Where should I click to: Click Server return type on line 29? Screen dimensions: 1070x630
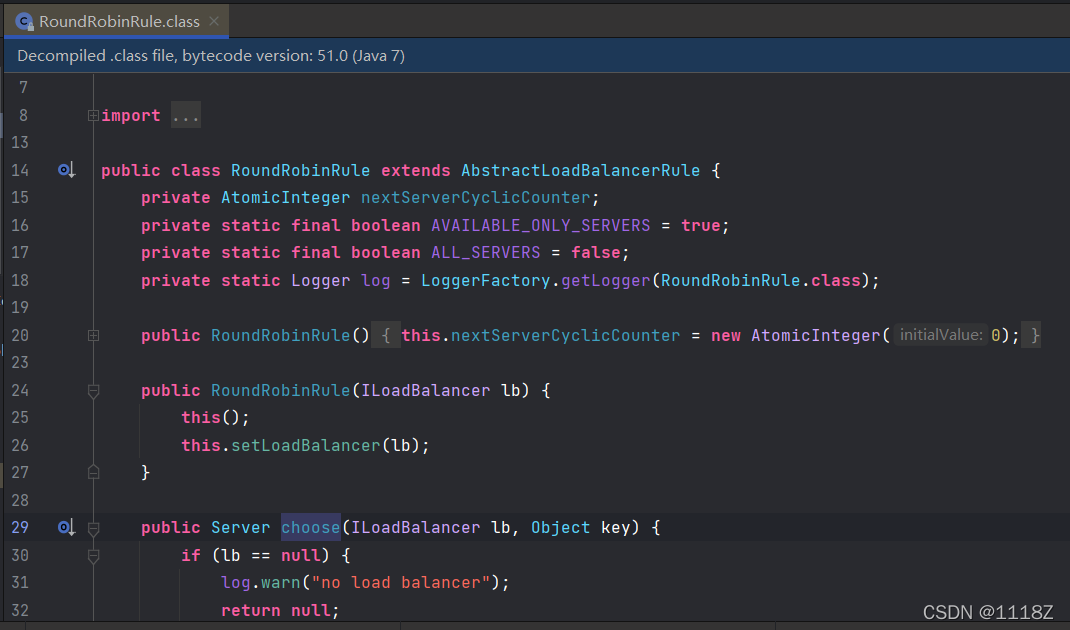pos(240,528)
